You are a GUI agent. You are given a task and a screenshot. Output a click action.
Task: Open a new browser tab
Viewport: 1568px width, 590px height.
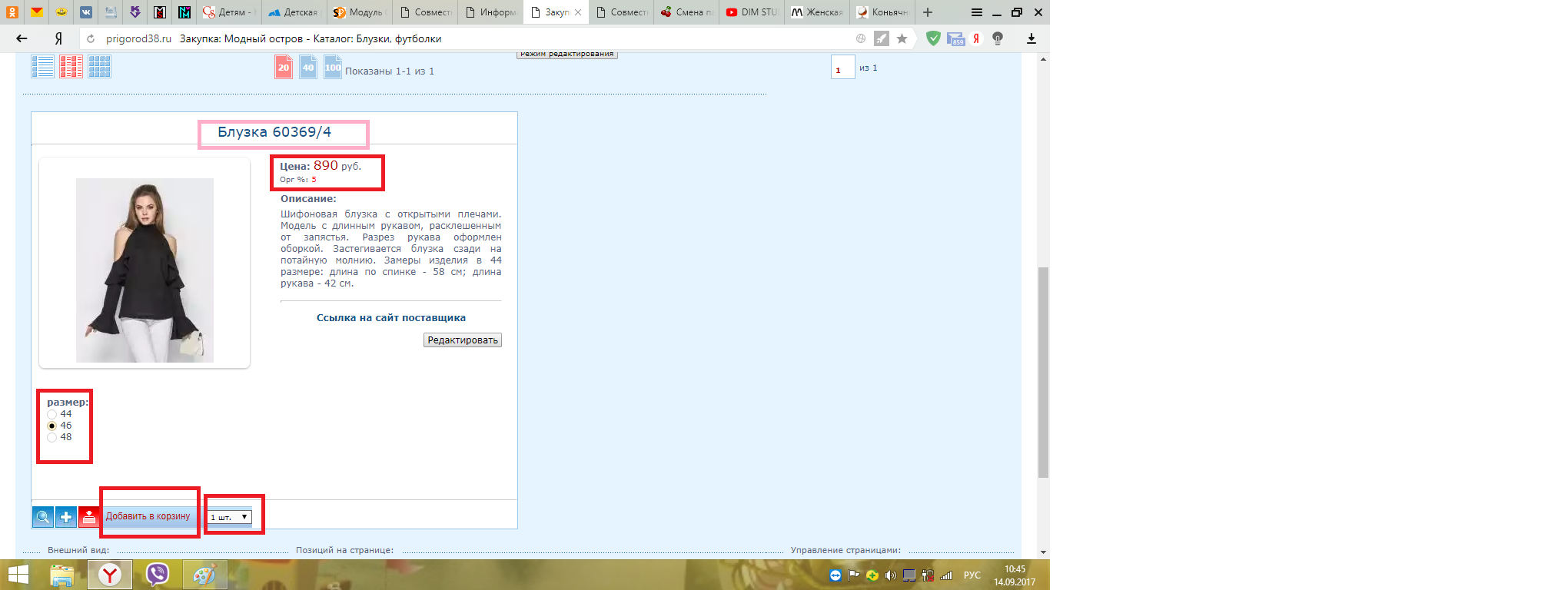928,12
